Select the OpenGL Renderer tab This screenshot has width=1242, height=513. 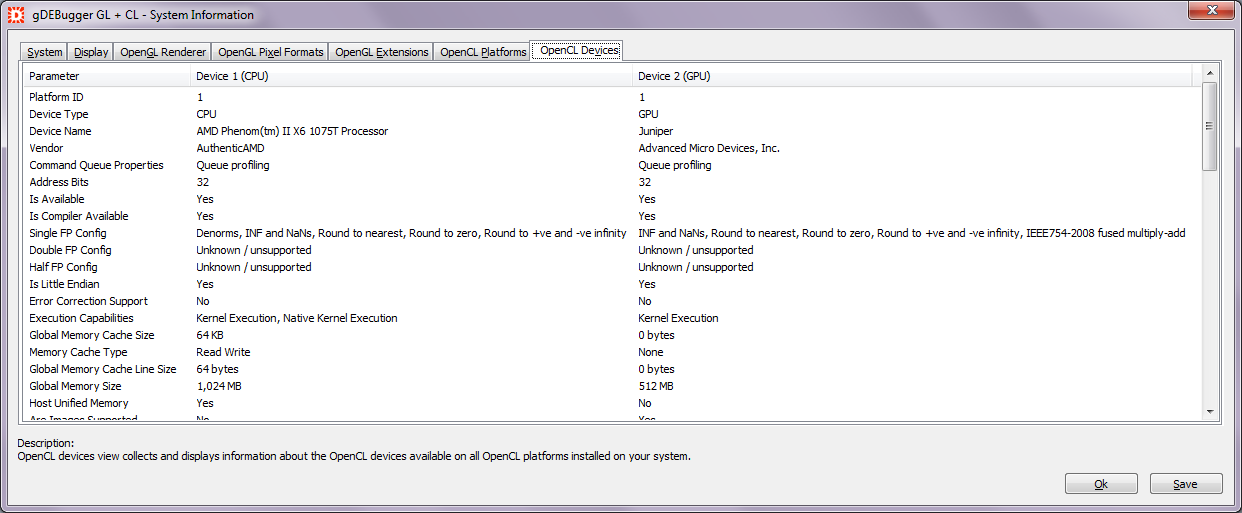(x=163, y=52)
